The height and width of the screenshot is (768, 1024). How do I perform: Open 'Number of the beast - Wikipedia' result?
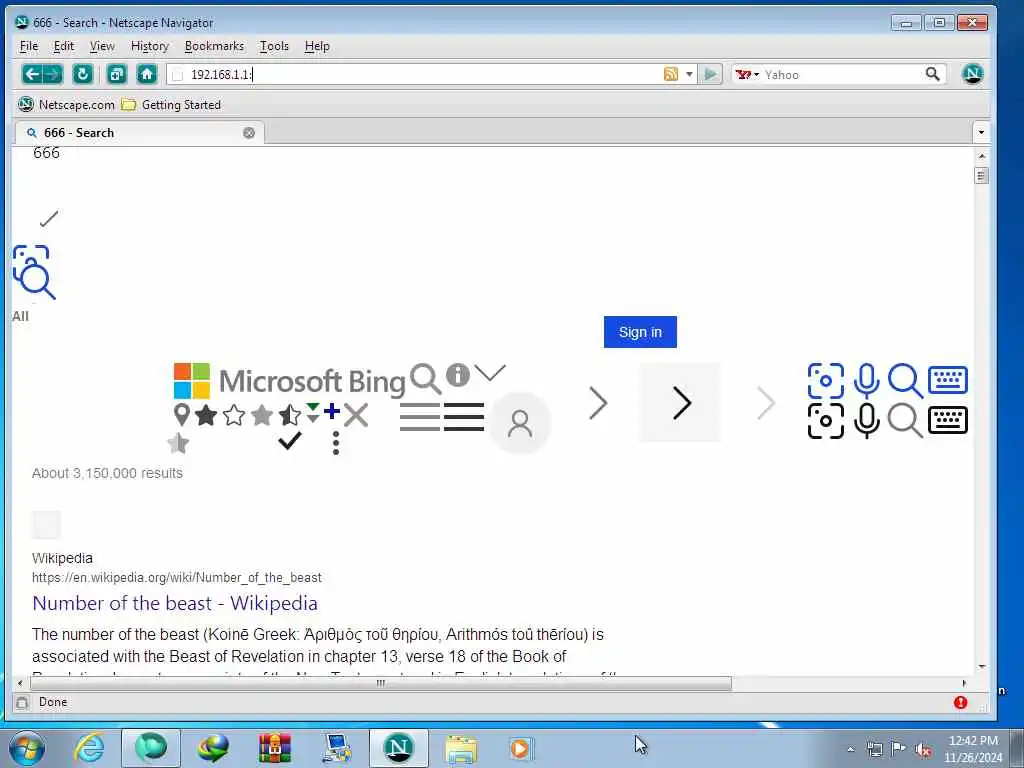175,603
